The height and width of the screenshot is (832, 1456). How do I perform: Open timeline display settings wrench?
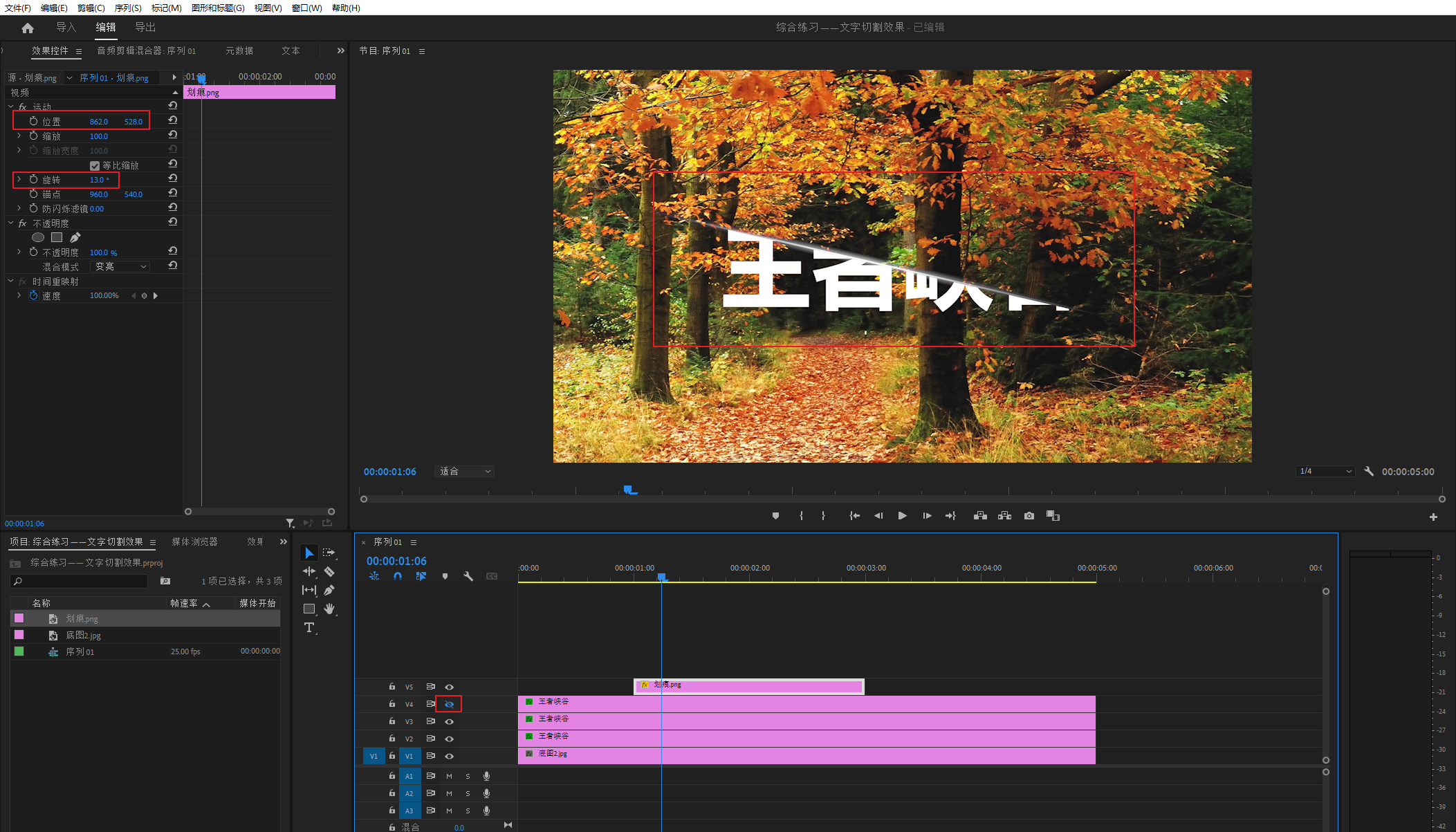pyautogui.click(x=468, y=576)
